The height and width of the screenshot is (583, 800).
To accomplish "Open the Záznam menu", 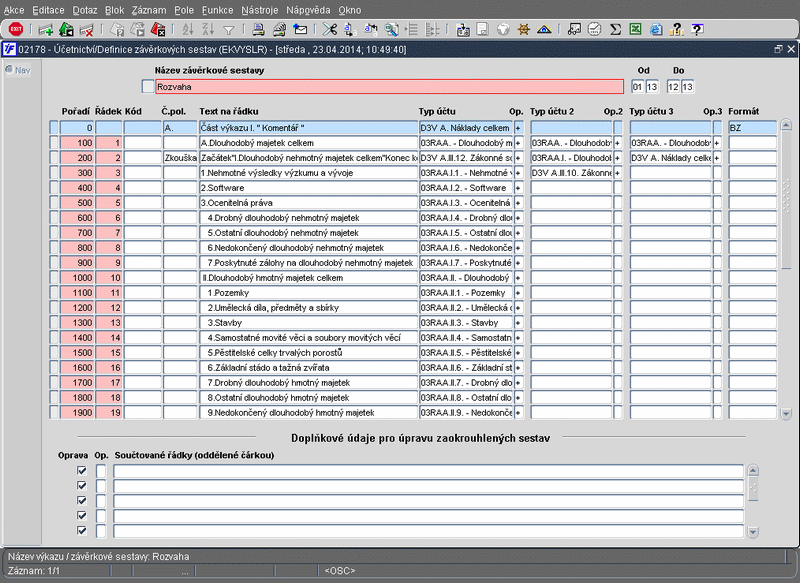I will pos(149,10).
